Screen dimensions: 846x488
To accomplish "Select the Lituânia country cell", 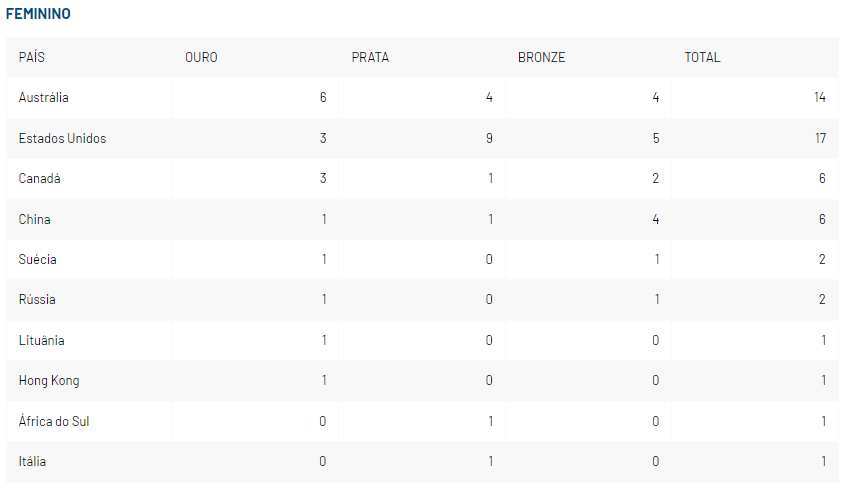I will (x=41, y=340).
